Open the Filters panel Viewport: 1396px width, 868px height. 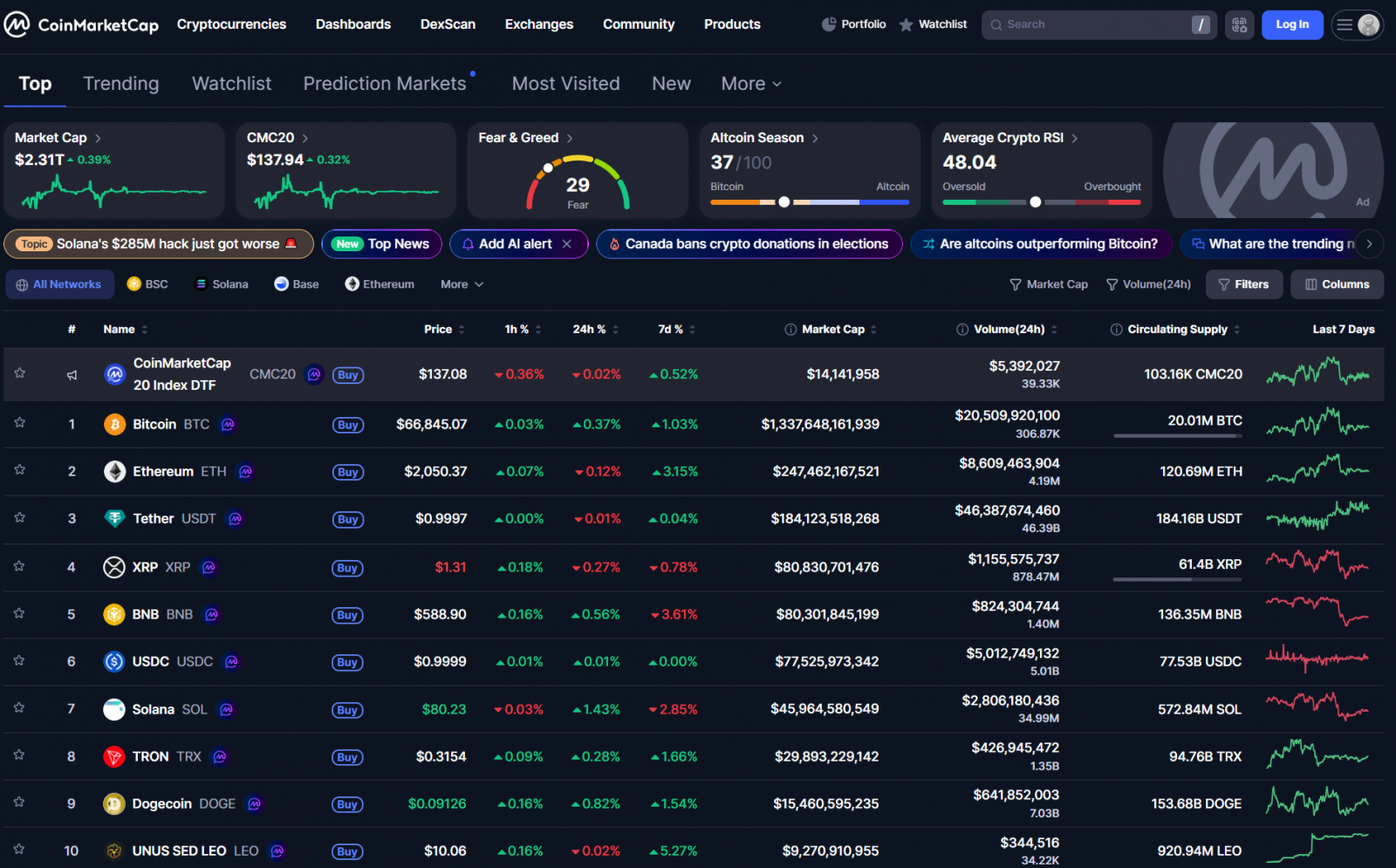(1243, 284)
